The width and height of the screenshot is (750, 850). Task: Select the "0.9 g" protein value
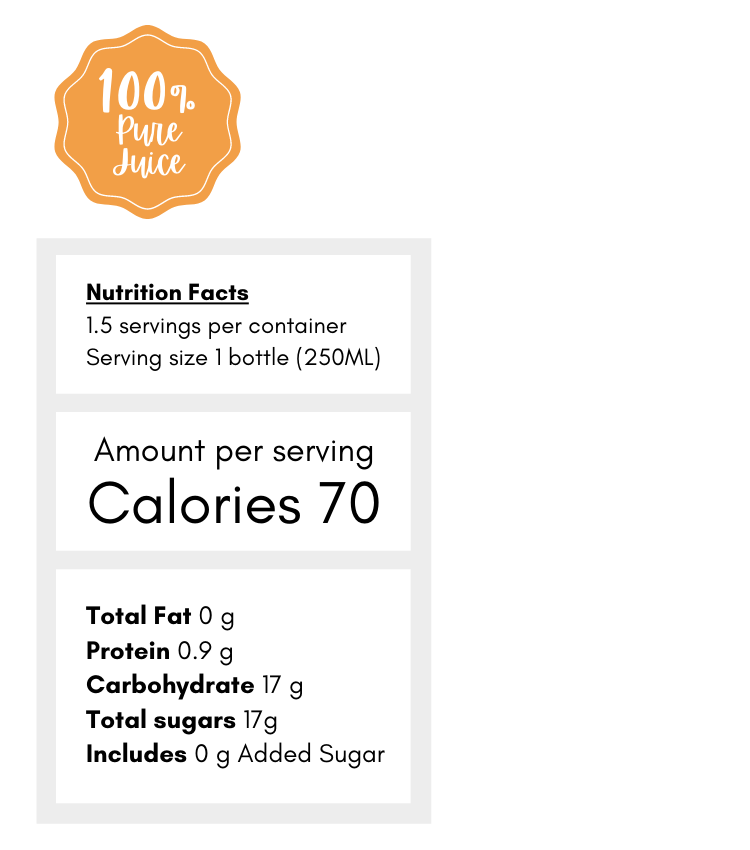[205, 652]
